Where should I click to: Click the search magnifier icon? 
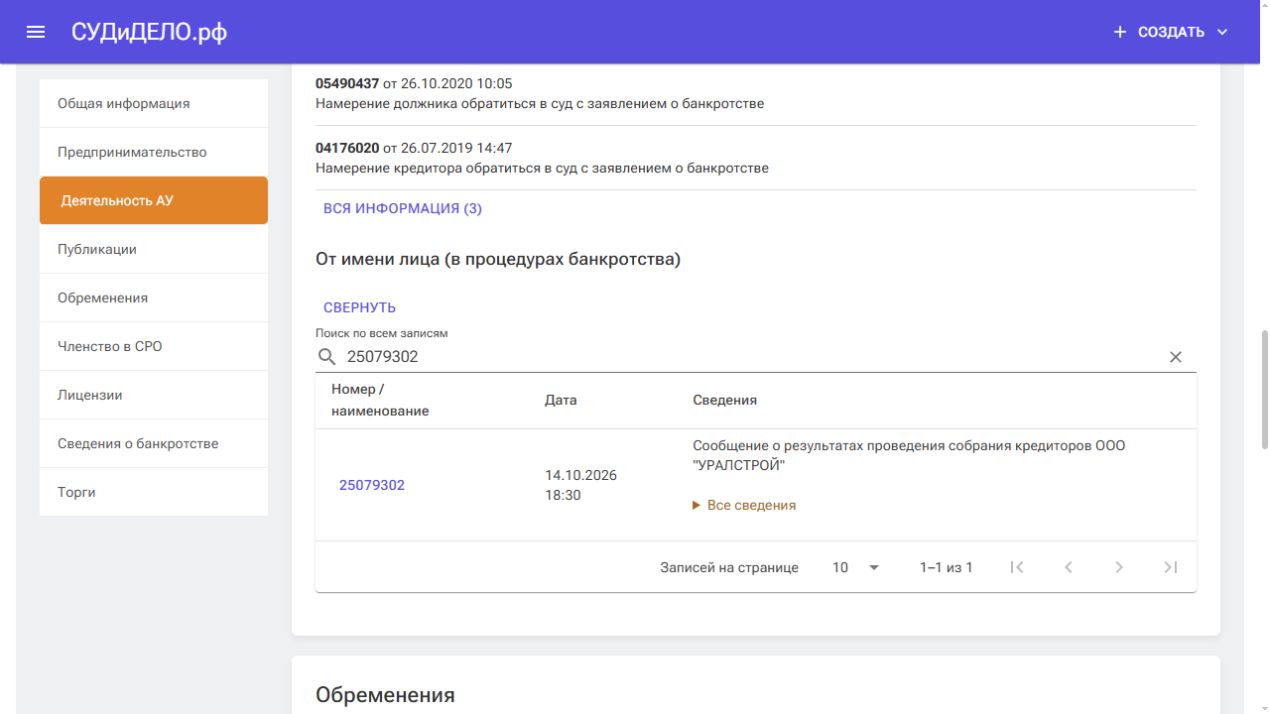click(x=326, y=357)
